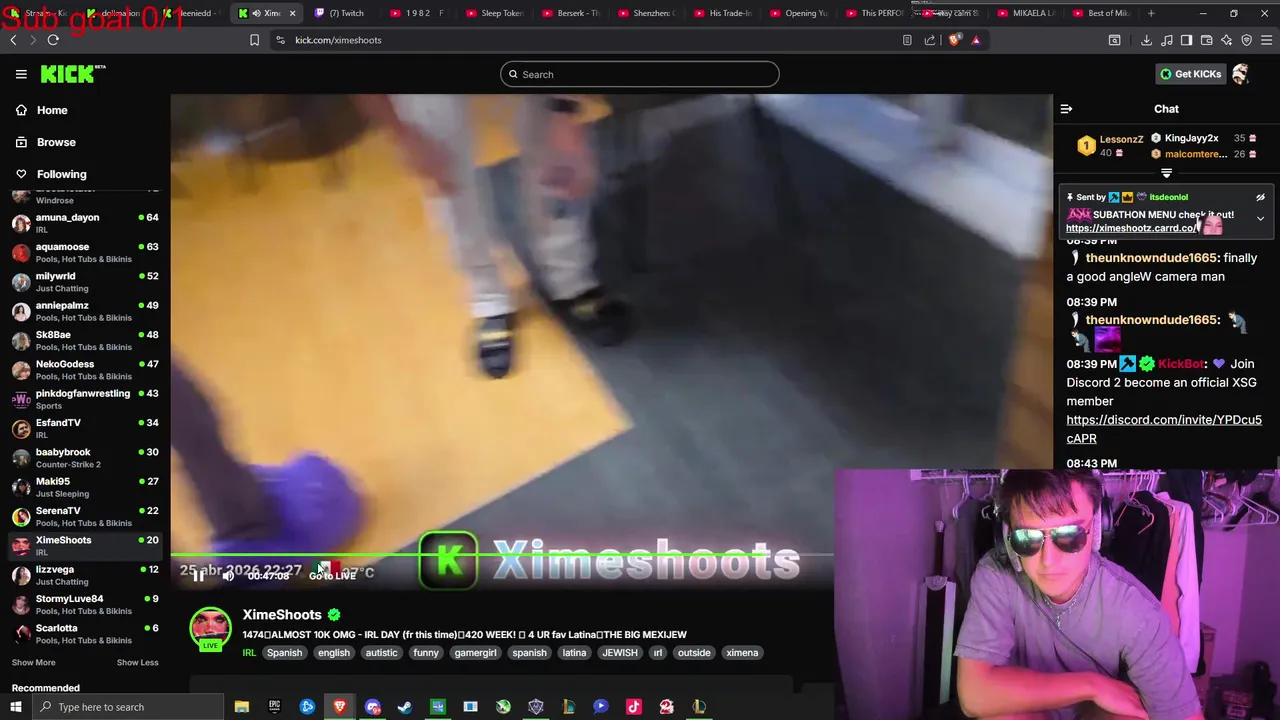Image resolution: width=1280 pixels, height=720 pixels.
Task: Open File Explorer from taskbar
Action: 241,707
